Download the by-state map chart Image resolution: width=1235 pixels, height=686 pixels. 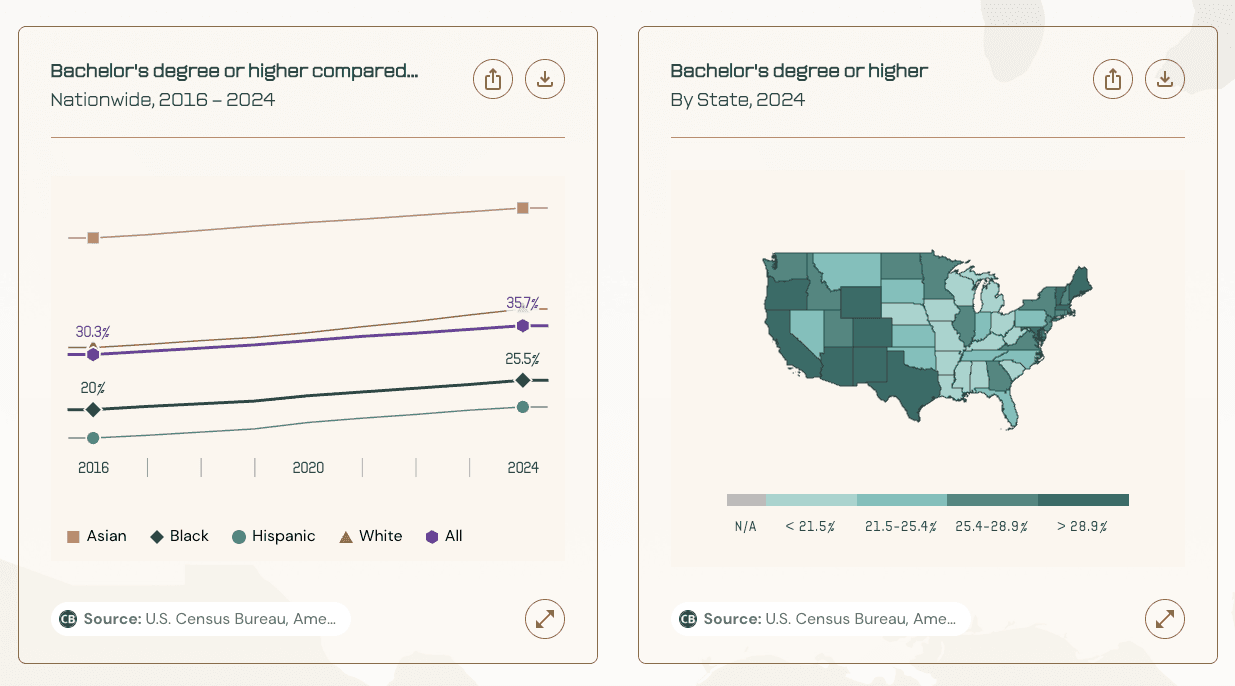[1165, 78]
